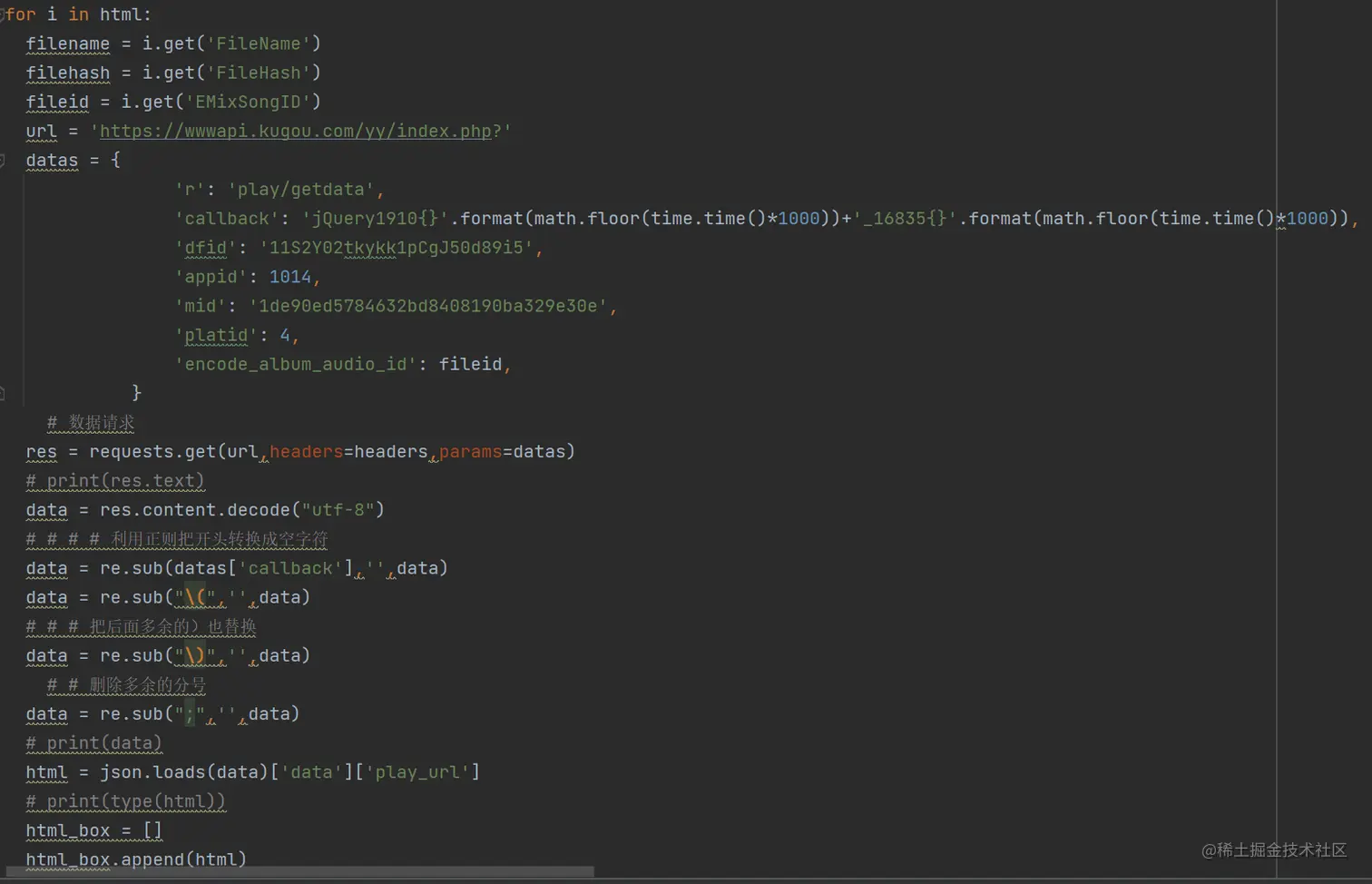Click the 'datas' variable before the opening brace
The height and width of the screenshot is (884, 1372).
[52, 160]
